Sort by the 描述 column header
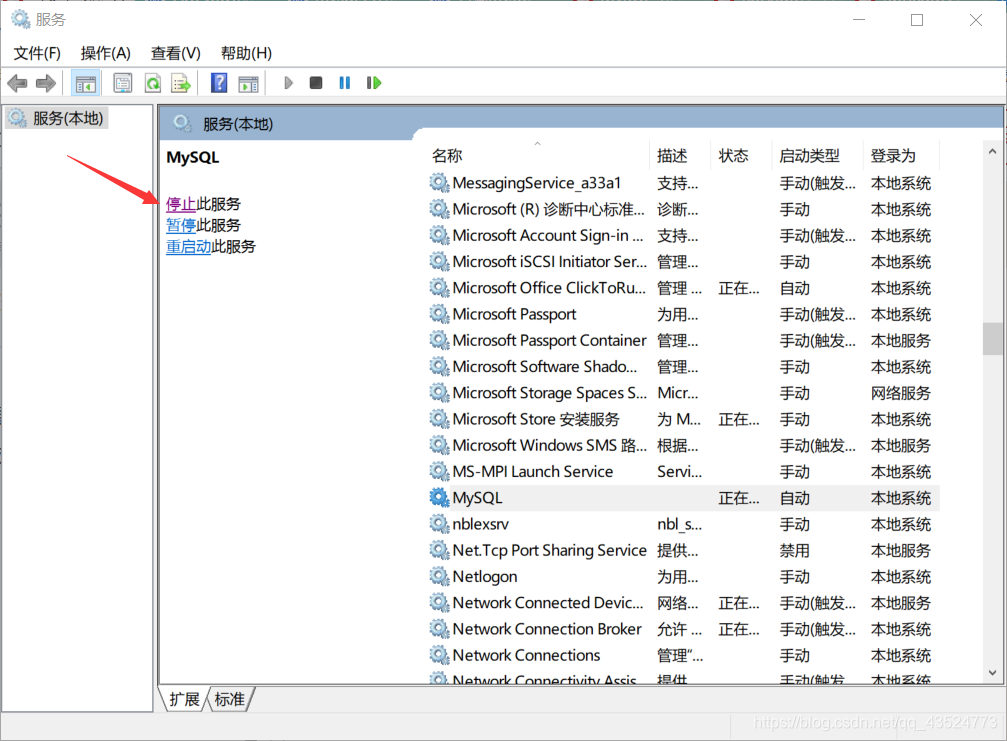 click(679, 155)
